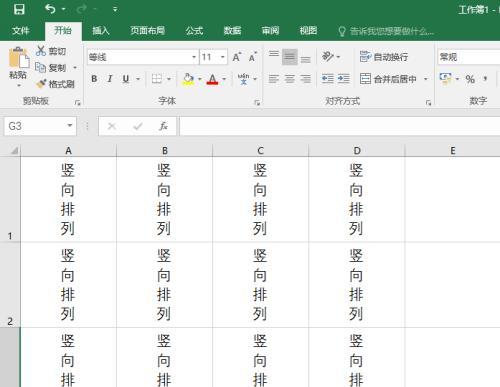Open the font size dropdown

tap(223, 57)
